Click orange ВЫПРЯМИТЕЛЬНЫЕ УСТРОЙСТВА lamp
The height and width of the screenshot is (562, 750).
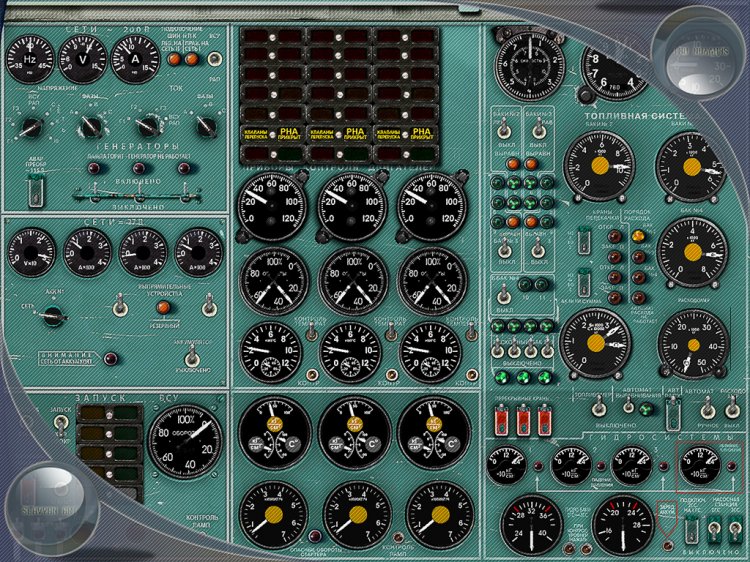click(164, 307)
